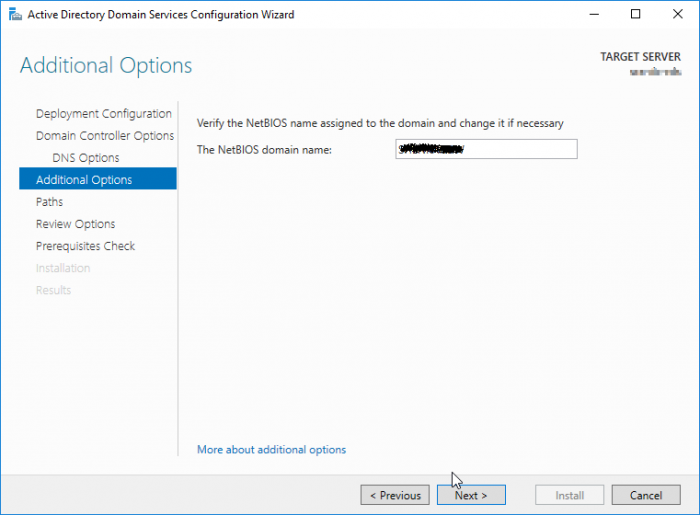Go to Paths step
Image resolution: width=700 pixels, height=515 pixels.
click(x=50, y=202)
